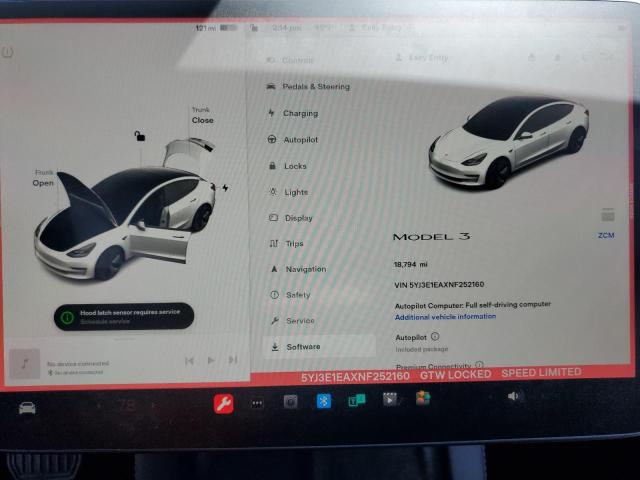
Task: Tap the icon at top-left of car panel
Action: (x=8, y=52)
